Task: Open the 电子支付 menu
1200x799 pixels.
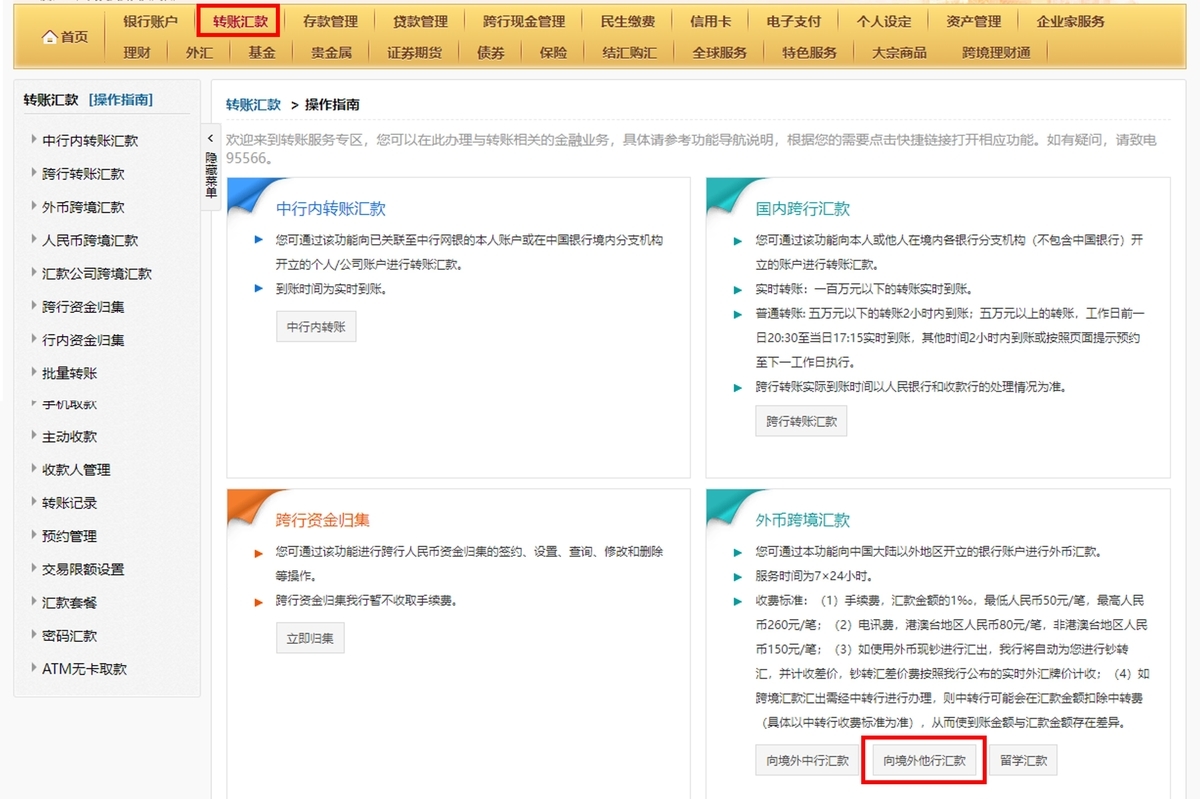Action: (793, 19)
